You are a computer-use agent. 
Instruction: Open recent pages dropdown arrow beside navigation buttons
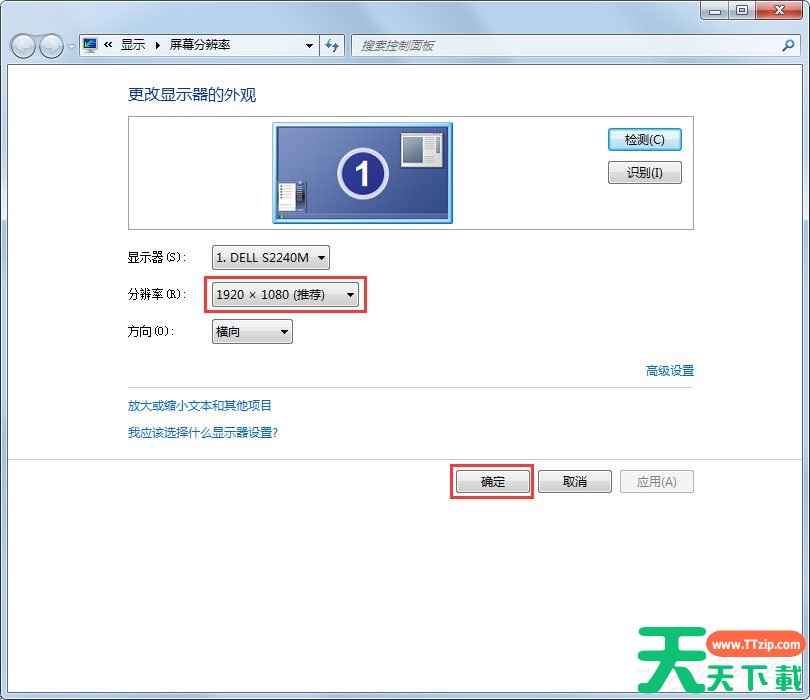71,46
